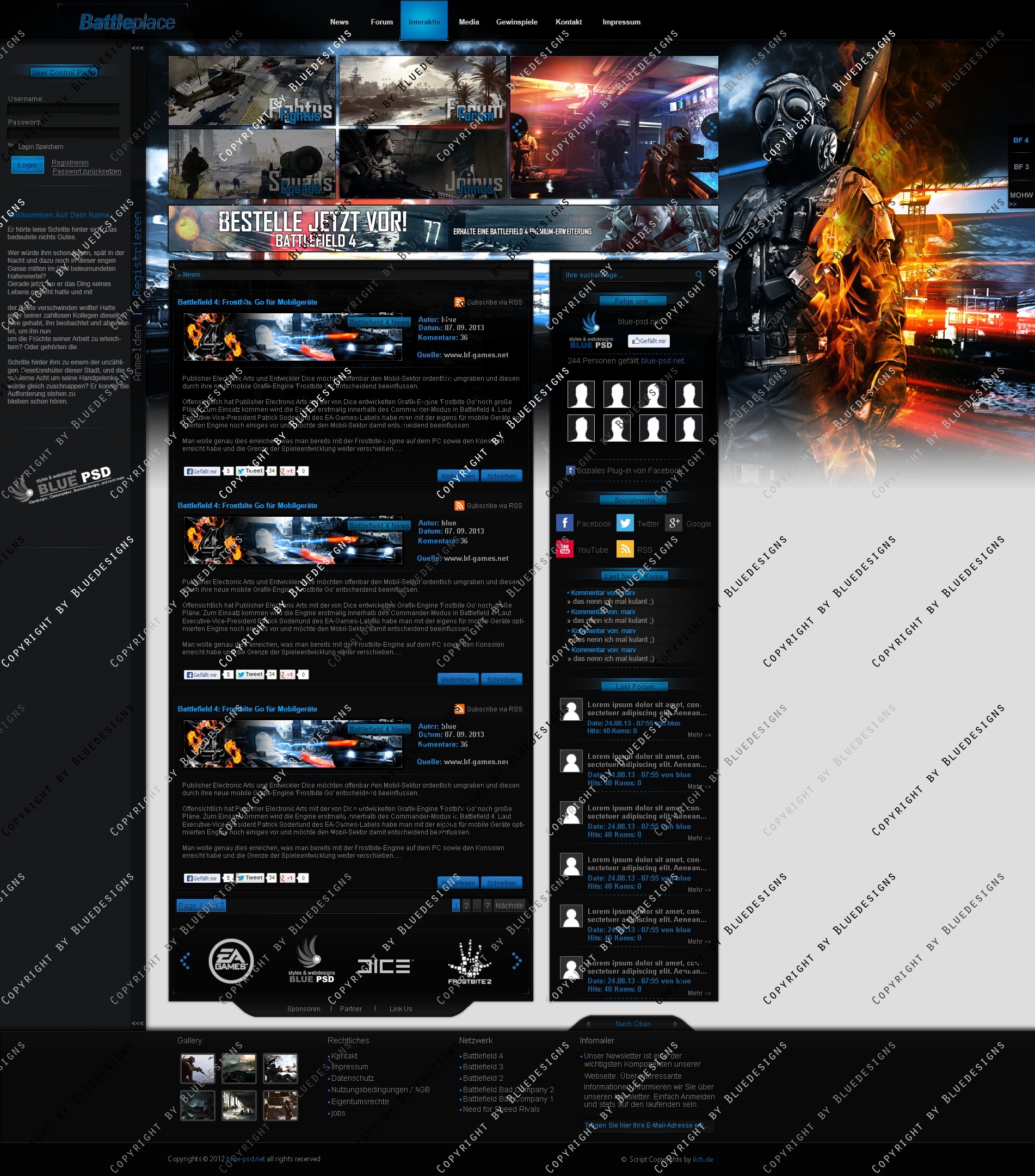Focus the Password input field

(63, 133)
